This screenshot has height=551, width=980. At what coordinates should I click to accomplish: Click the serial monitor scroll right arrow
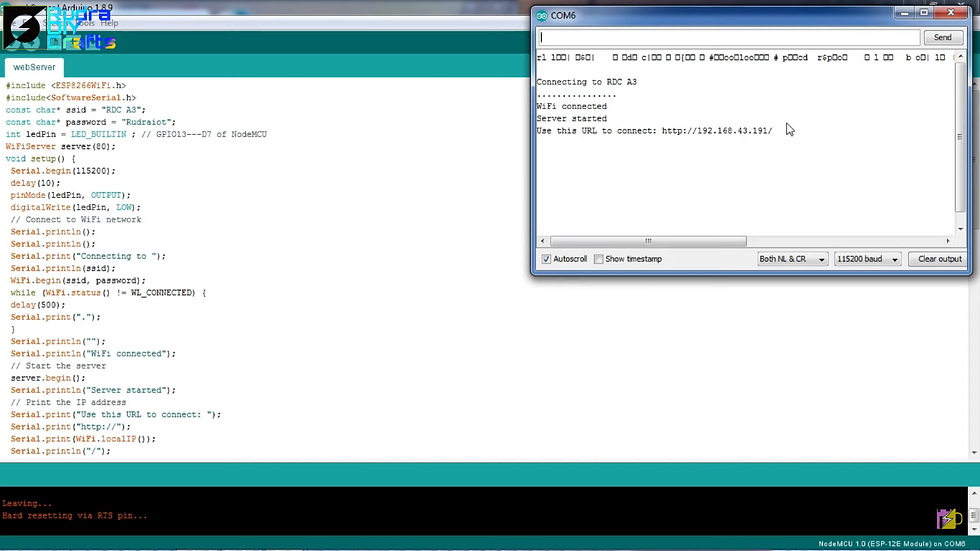coord(948,241)
